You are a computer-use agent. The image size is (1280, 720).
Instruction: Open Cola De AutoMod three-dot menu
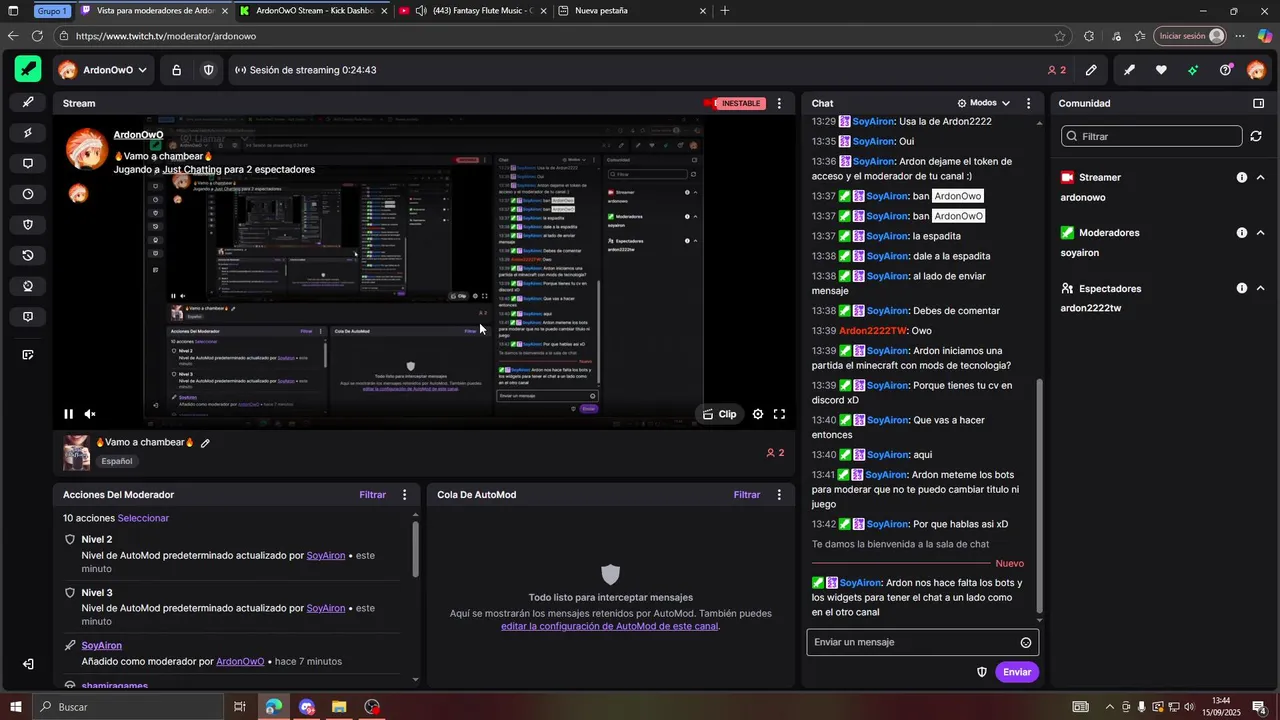pos(781,495)
